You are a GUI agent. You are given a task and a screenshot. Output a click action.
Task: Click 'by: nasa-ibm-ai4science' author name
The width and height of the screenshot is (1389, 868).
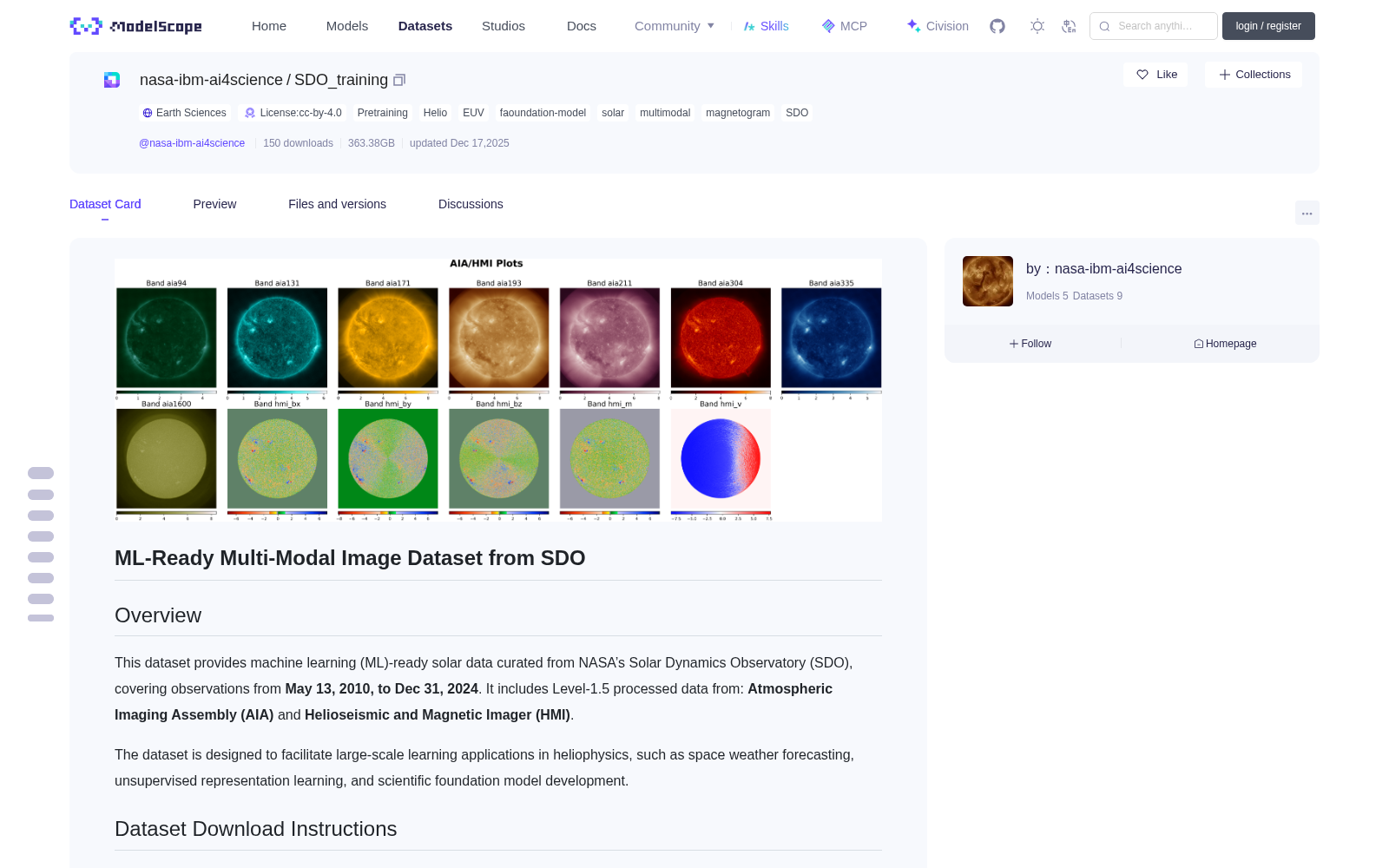coord(1103,269)
